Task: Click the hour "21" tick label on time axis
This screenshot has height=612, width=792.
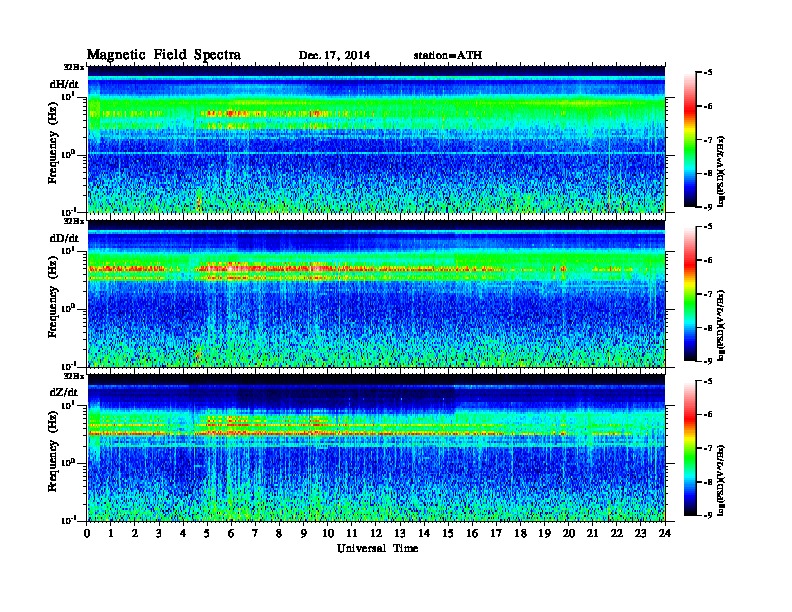Action: point(592,533)
